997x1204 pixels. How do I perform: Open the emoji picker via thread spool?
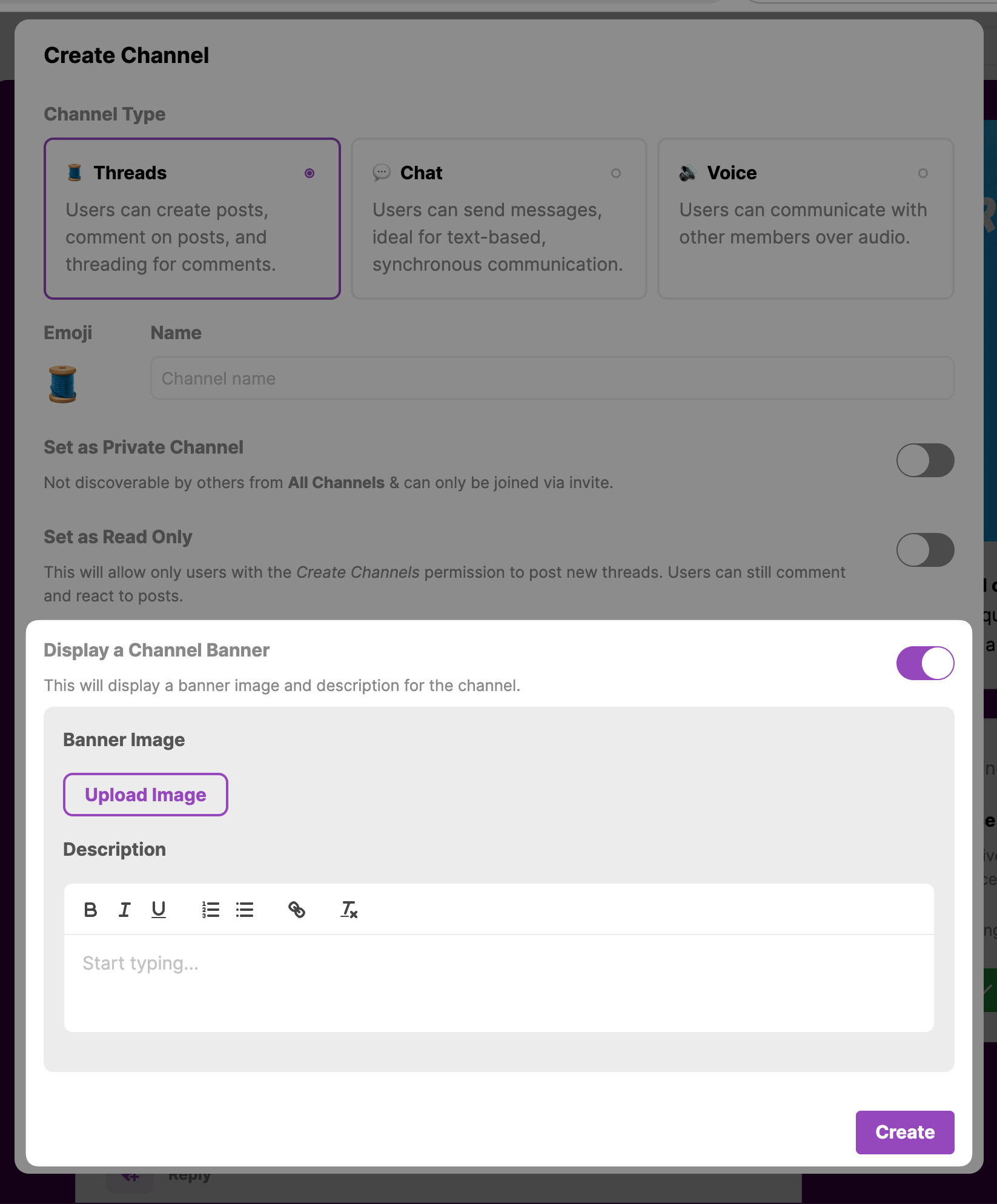click(62, 384)
